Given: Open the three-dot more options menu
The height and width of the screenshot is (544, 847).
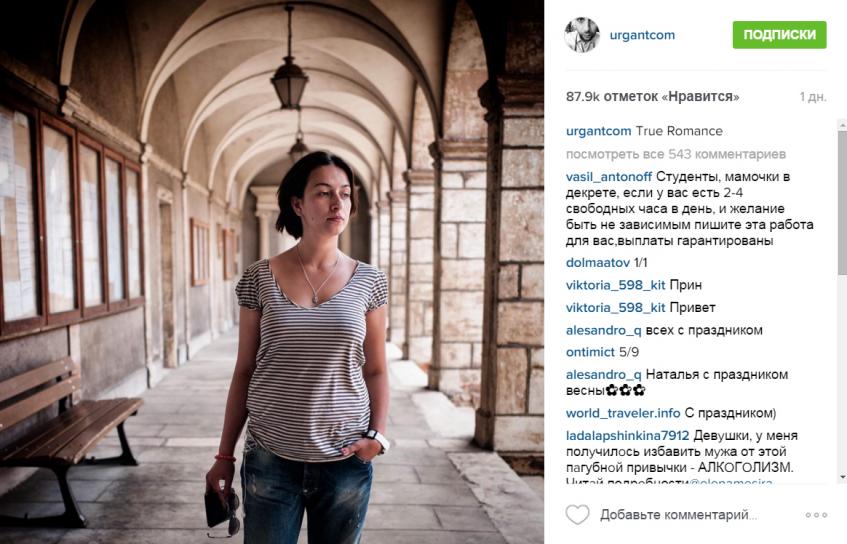Looking at the screenshot, I should (x=816, y=515).
